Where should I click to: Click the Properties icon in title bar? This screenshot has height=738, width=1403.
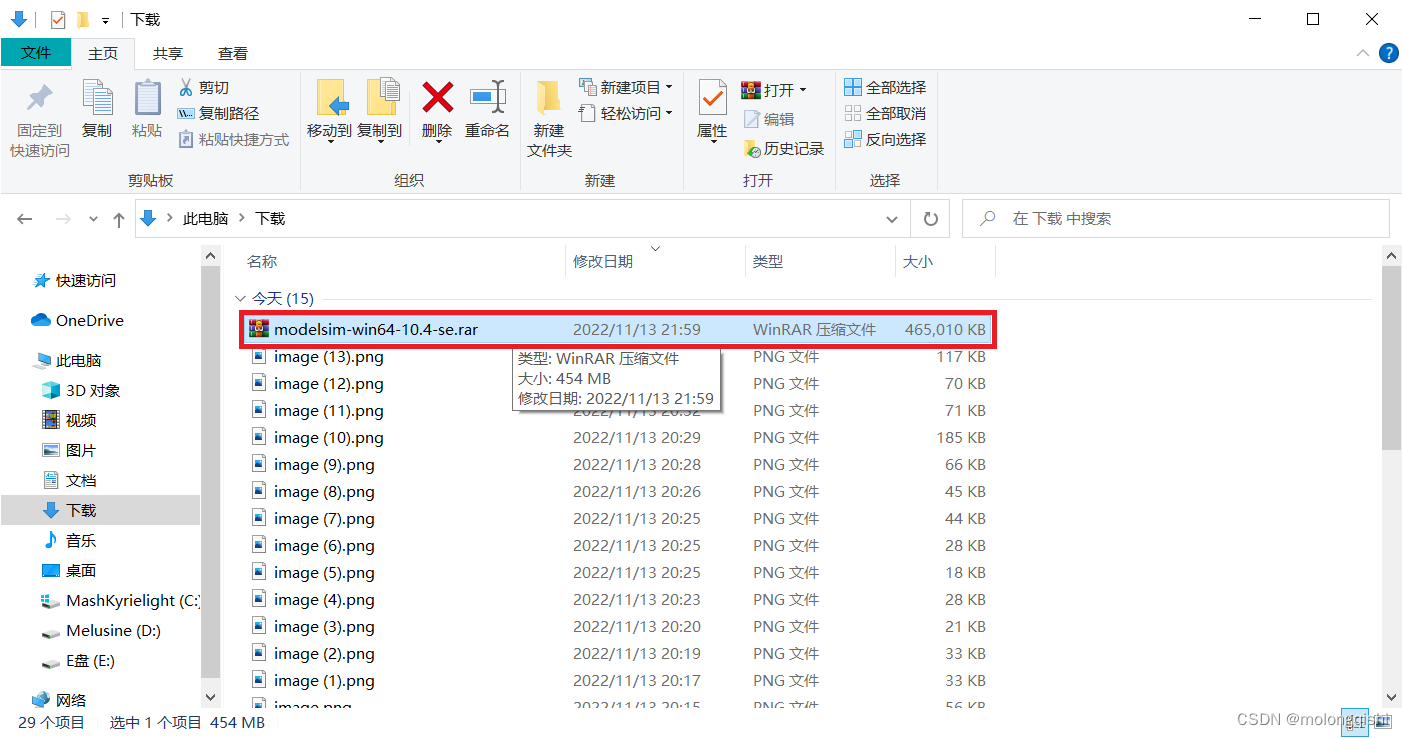(x=57, y=19)
